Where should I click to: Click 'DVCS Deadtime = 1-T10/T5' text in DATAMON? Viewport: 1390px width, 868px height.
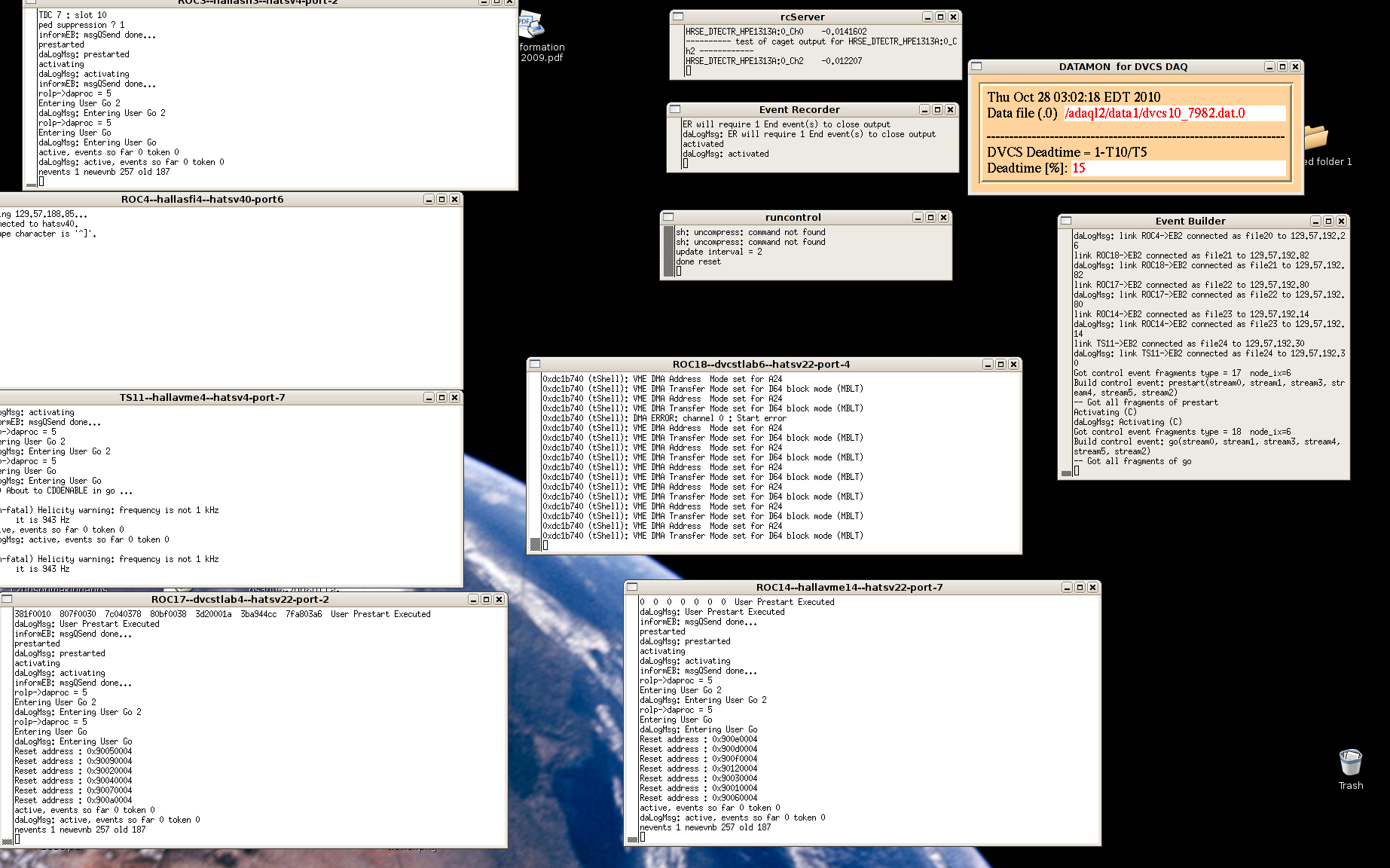coord(1067,152)
